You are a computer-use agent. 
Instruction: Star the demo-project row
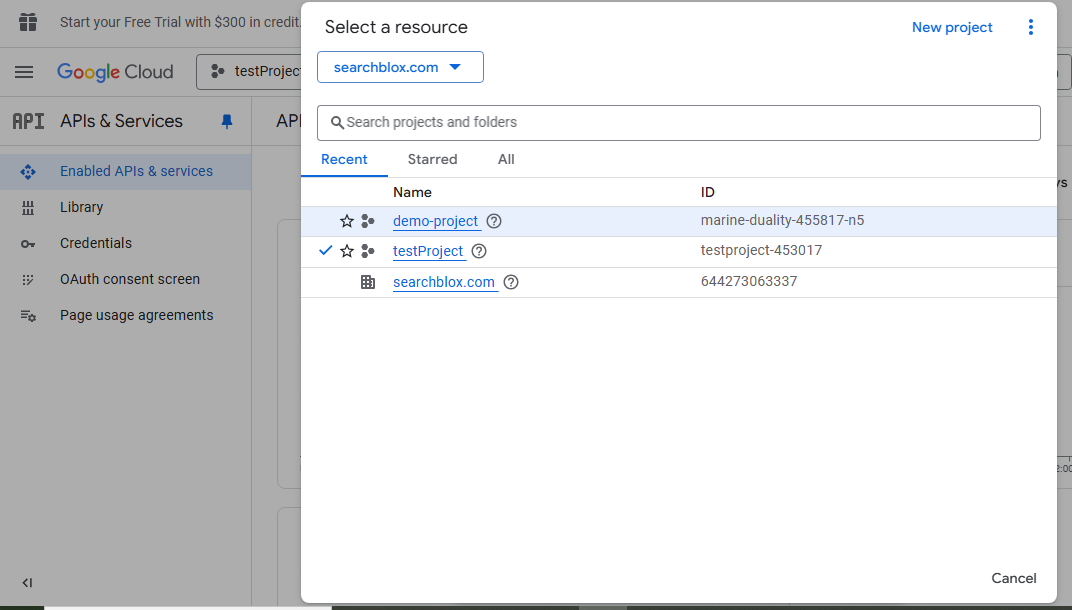347,221
